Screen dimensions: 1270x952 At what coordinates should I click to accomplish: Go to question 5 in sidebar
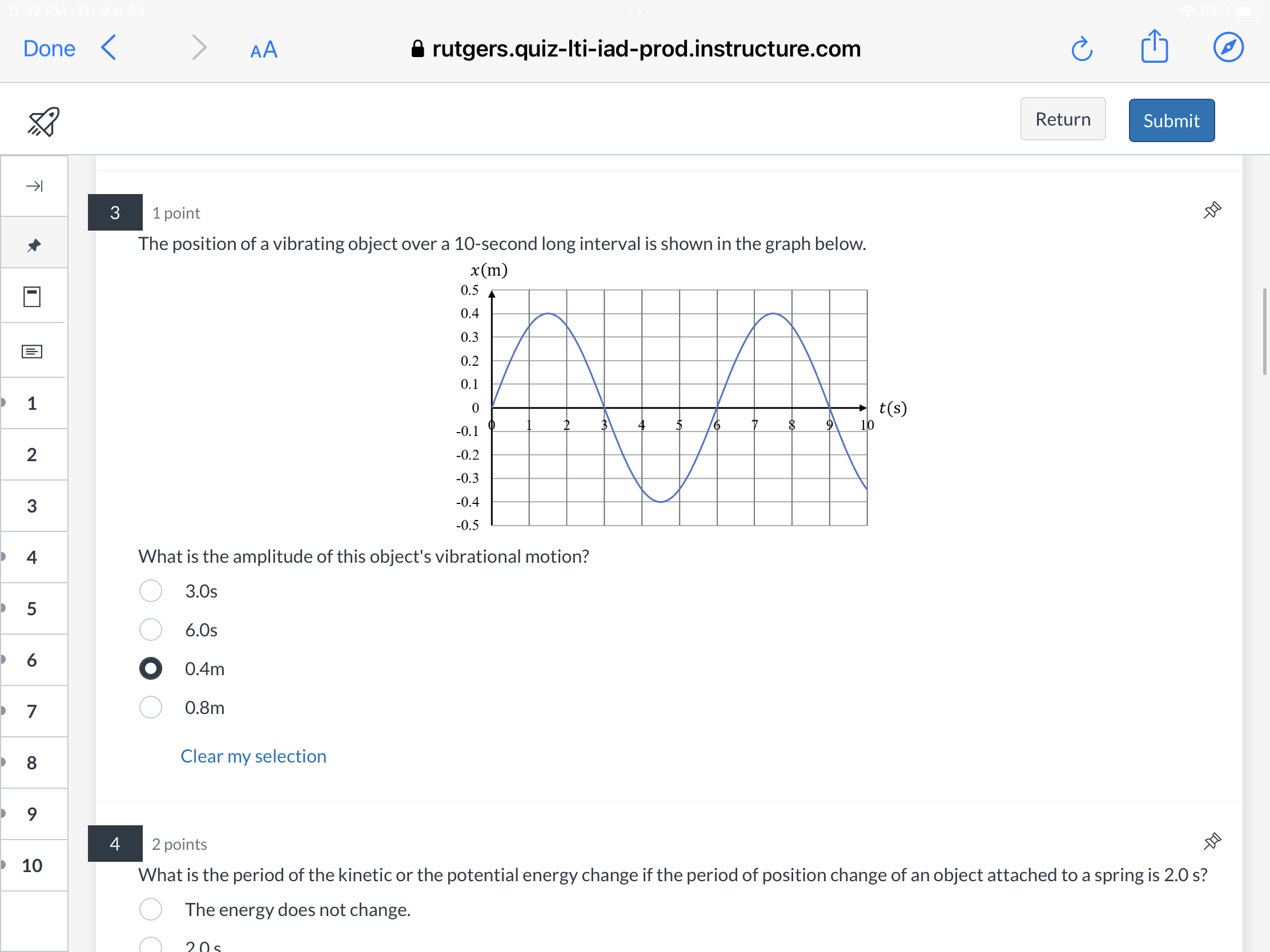pyautogui.click(x=32, y=609)
